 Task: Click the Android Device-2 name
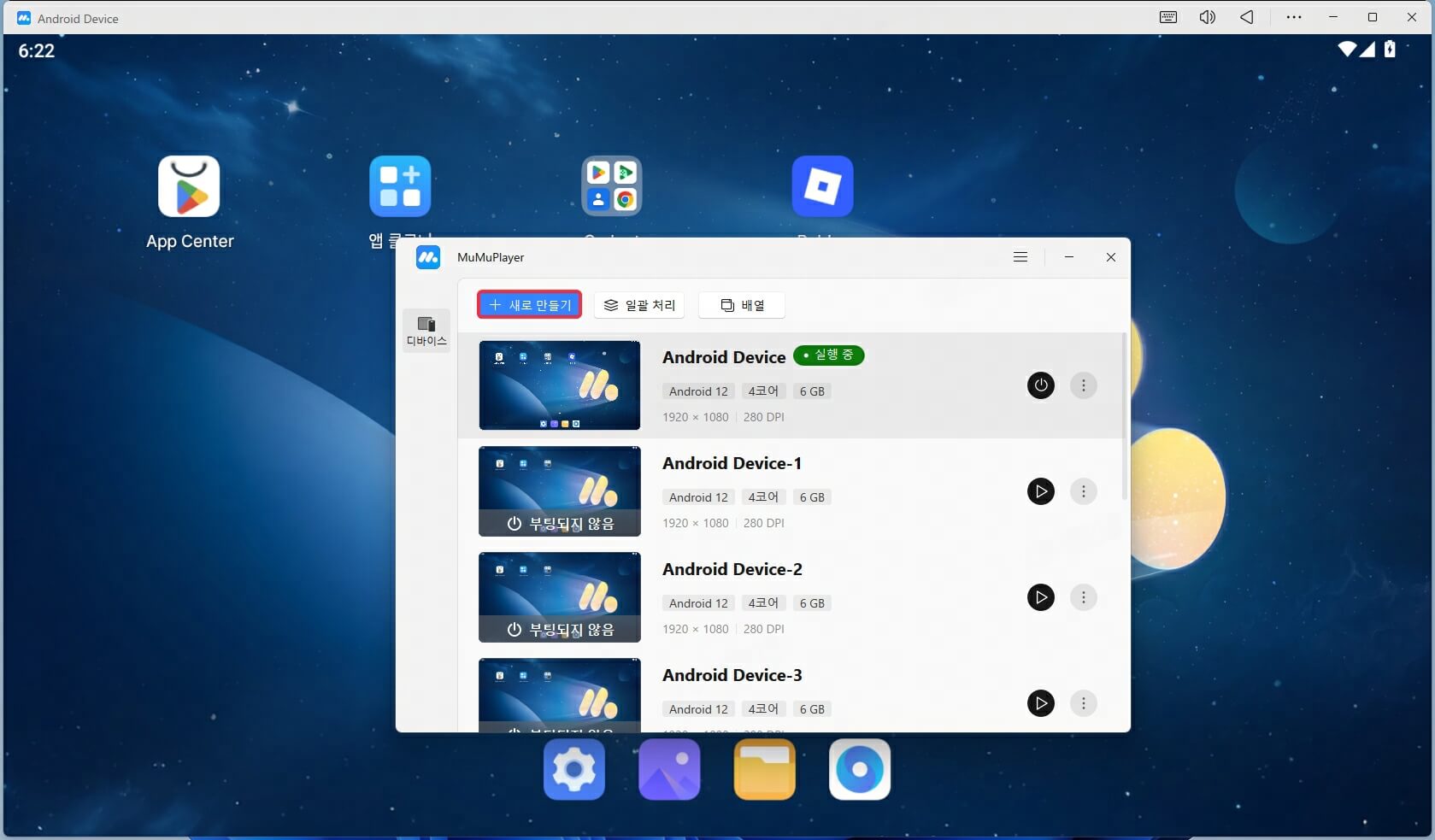(x=732, y=569)
